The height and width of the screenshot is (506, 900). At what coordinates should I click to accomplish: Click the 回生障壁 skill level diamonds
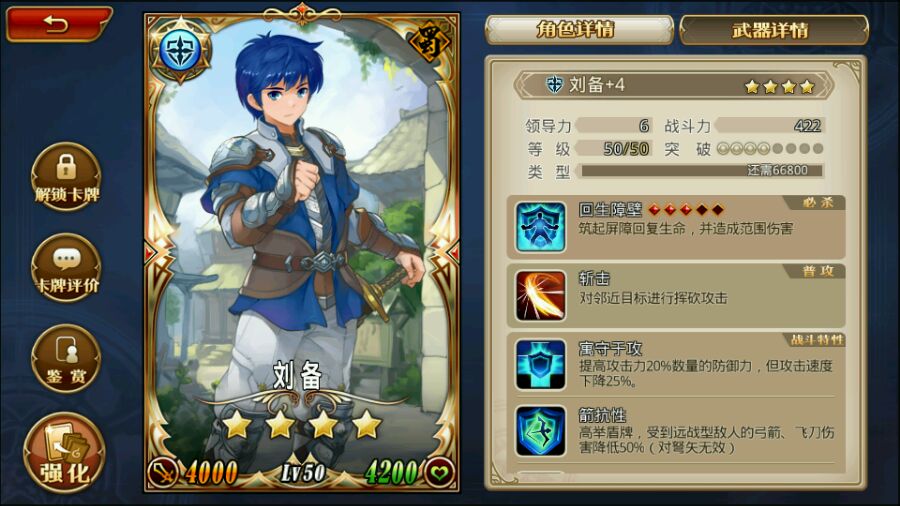[x=686, y=210]
